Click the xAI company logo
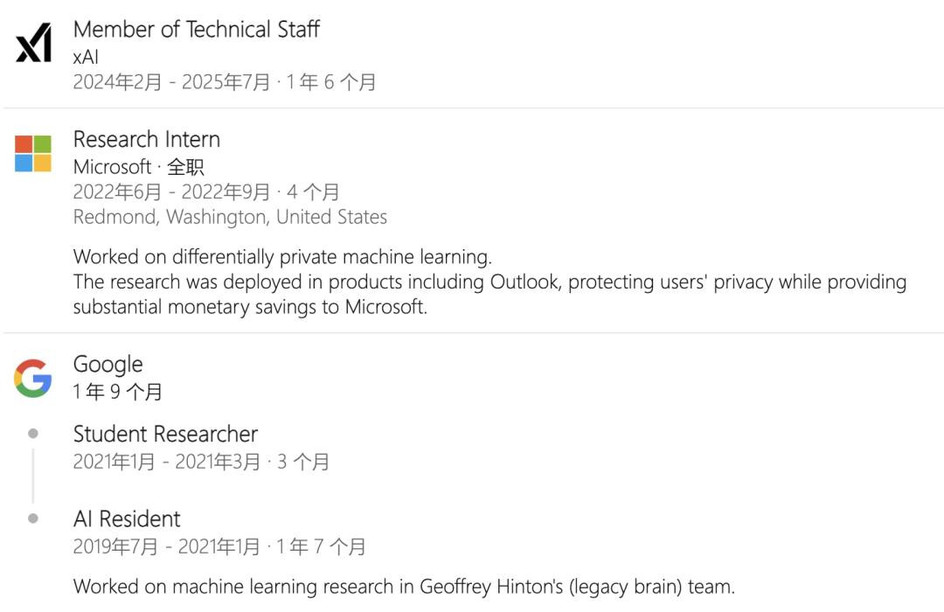The height and width of the screenshot is (612, 944). (33, 43)
